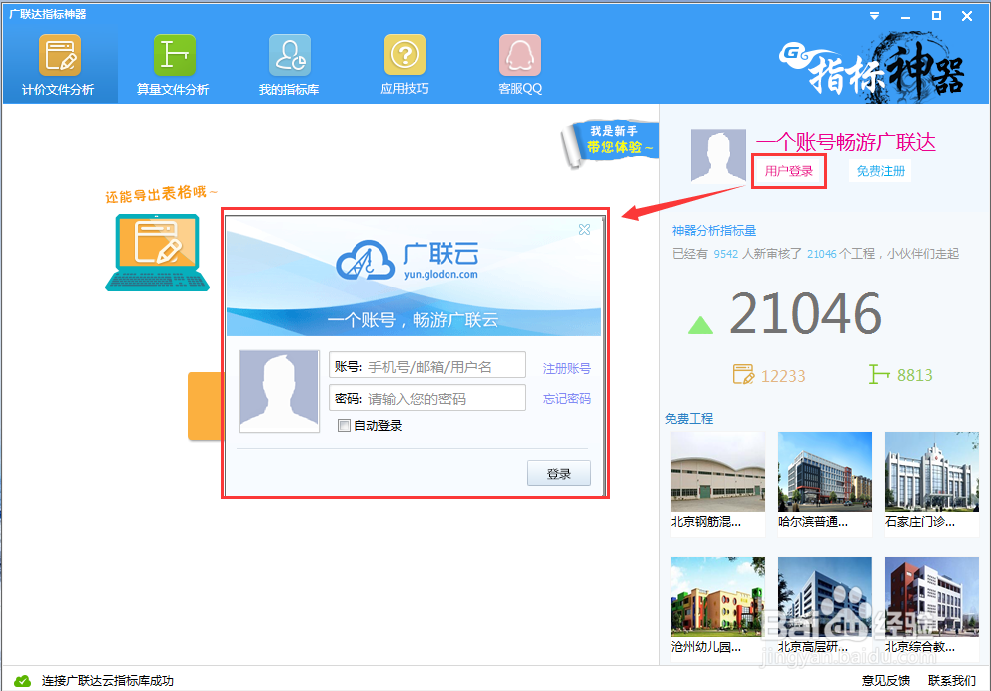Click 一个账号畅游广联达 slogan text
The width and height of the screenshot is (991, 691).
(x=846, y=142)
